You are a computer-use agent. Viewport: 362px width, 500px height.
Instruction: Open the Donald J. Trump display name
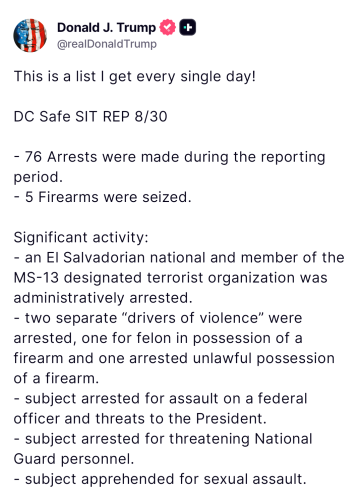tap(106, 28)
